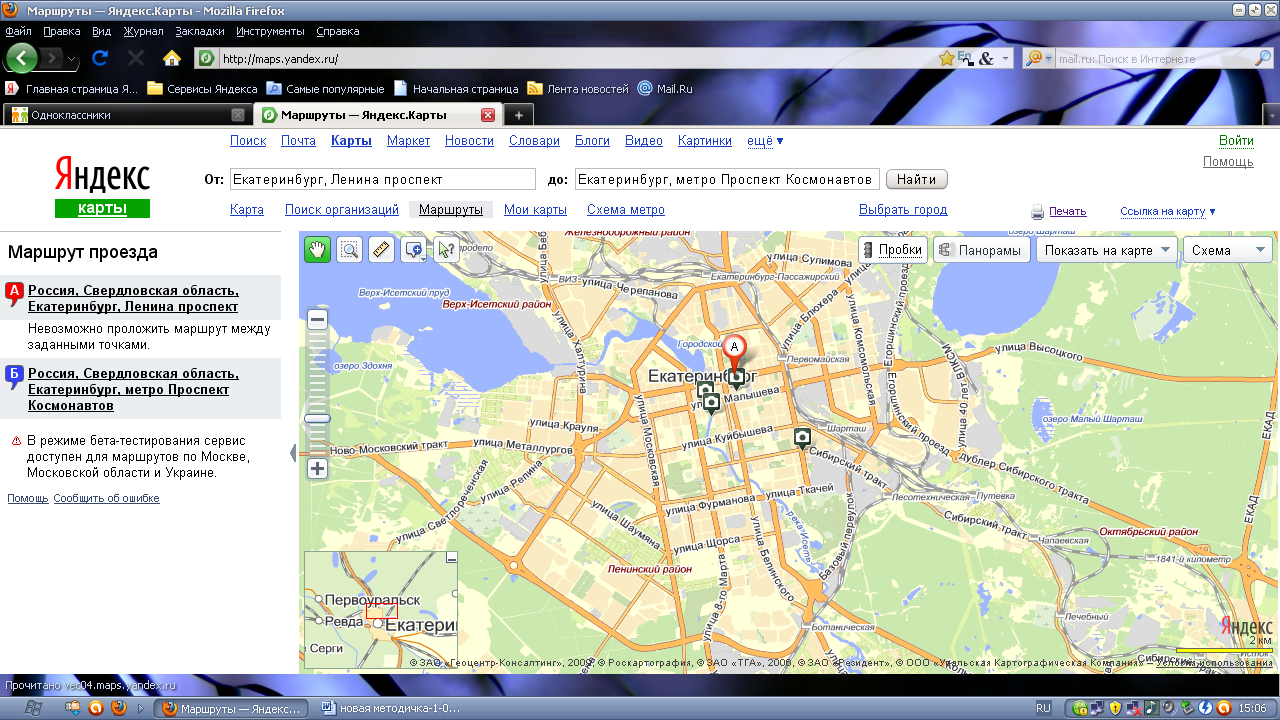1280x720 pixels.
Task: Open the Схема map type dropdown
Action: coord(1228,250)
